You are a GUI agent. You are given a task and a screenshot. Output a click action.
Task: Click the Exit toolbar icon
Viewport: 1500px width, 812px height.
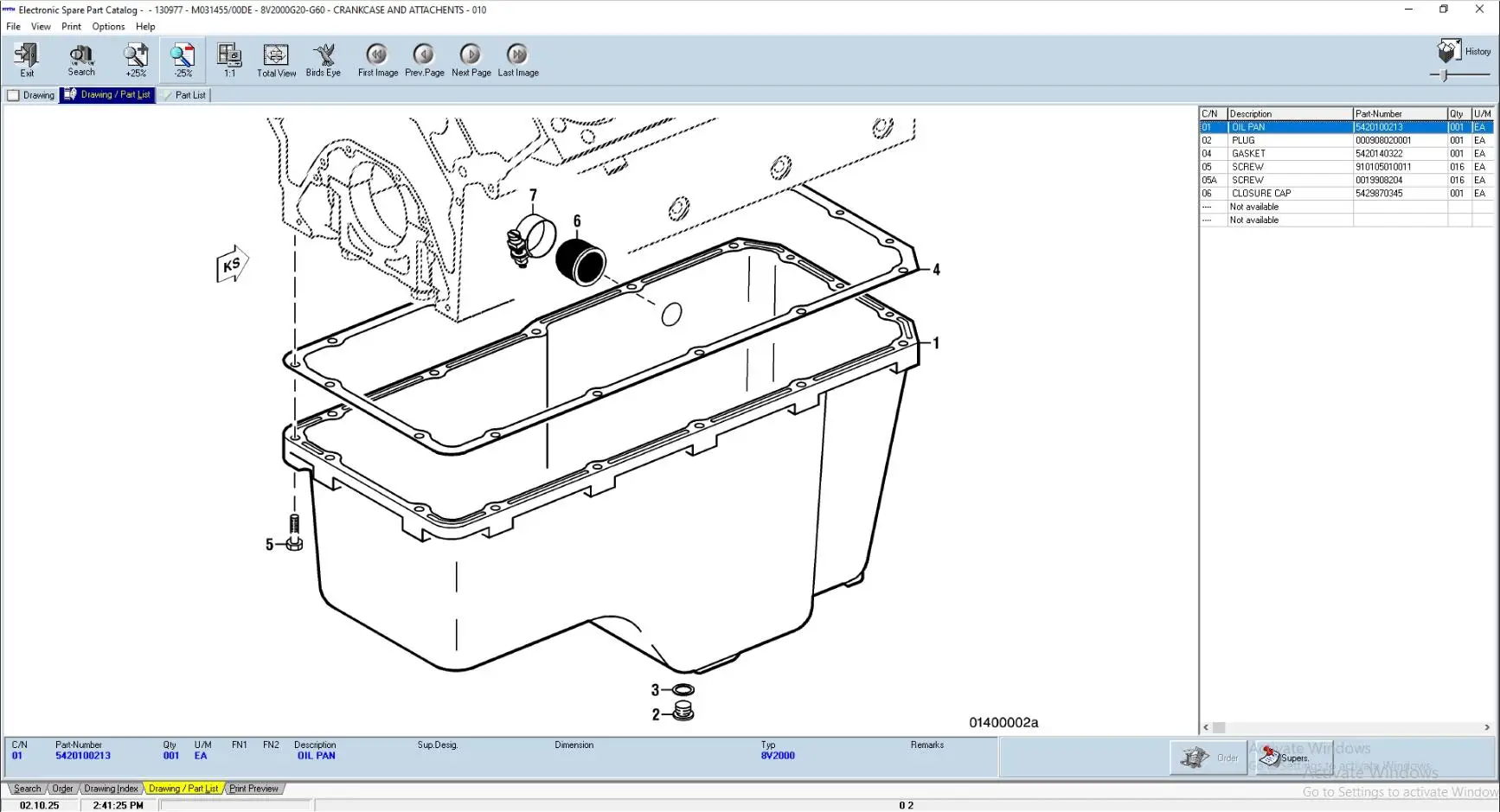(27, 60)
